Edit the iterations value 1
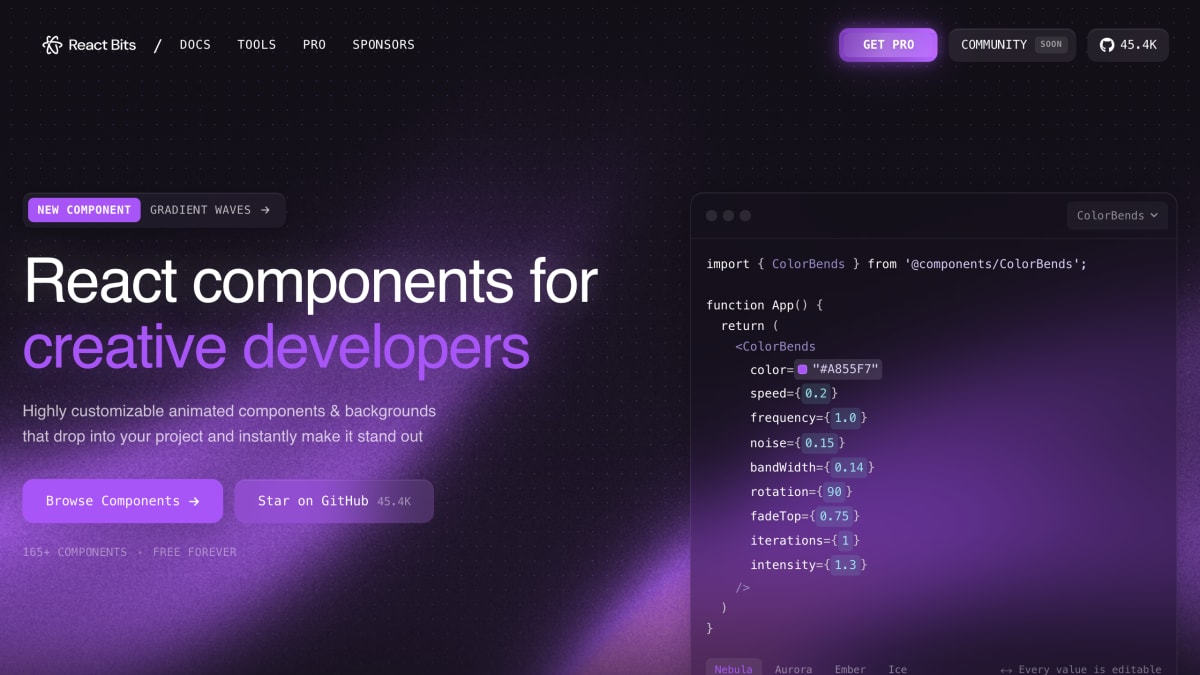1200x675 pixels. click(845, 541)
